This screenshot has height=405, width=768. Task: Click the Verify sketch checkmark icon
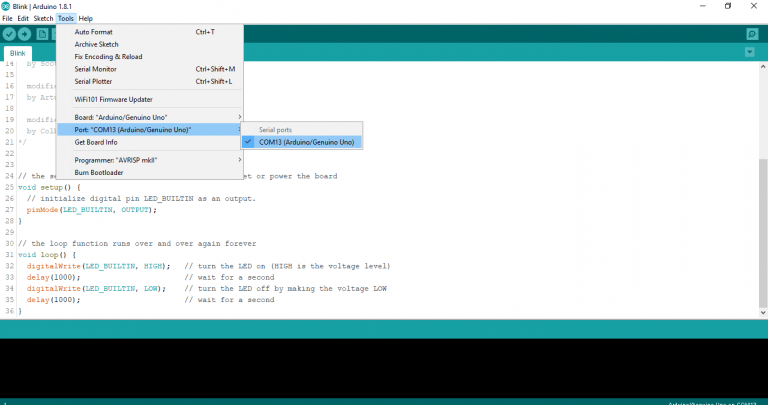[9, 34]
